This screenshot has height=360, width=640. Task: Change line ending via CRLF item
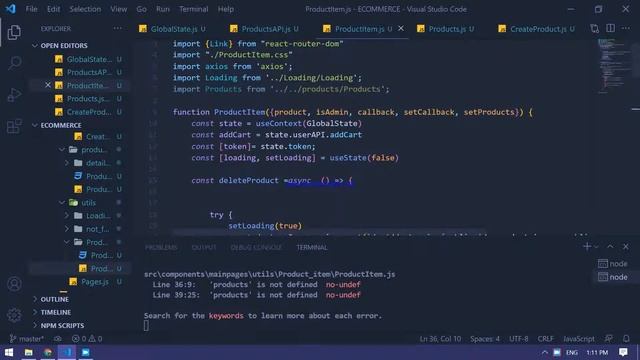[545, 339]
